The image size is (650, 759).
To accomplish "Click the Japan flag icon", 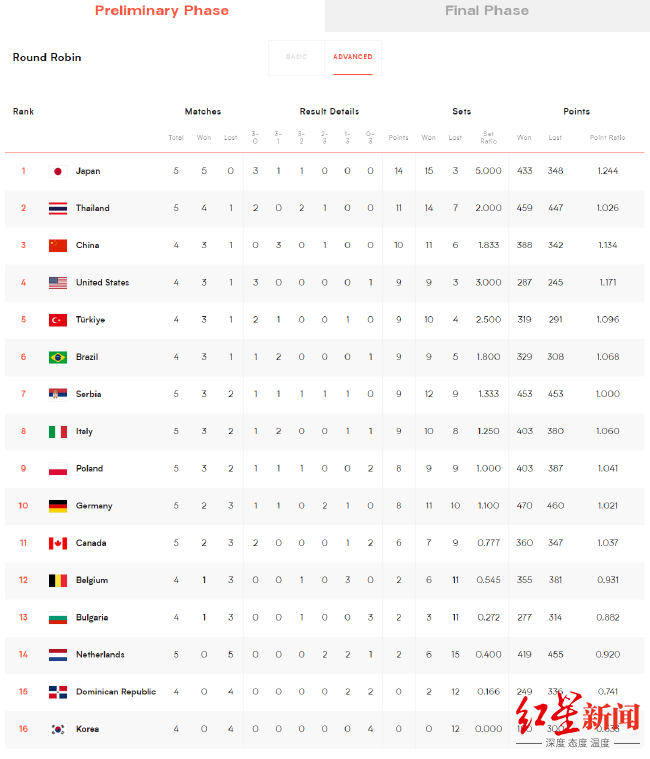I will click(x=58, y=171).
